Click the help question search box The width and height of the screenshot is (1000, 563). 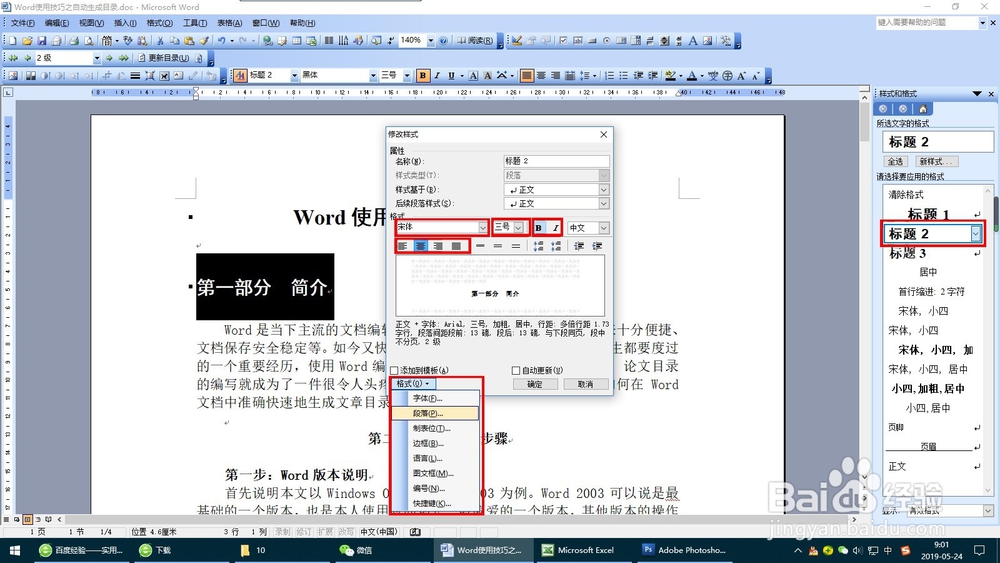(x=928, y=22)
